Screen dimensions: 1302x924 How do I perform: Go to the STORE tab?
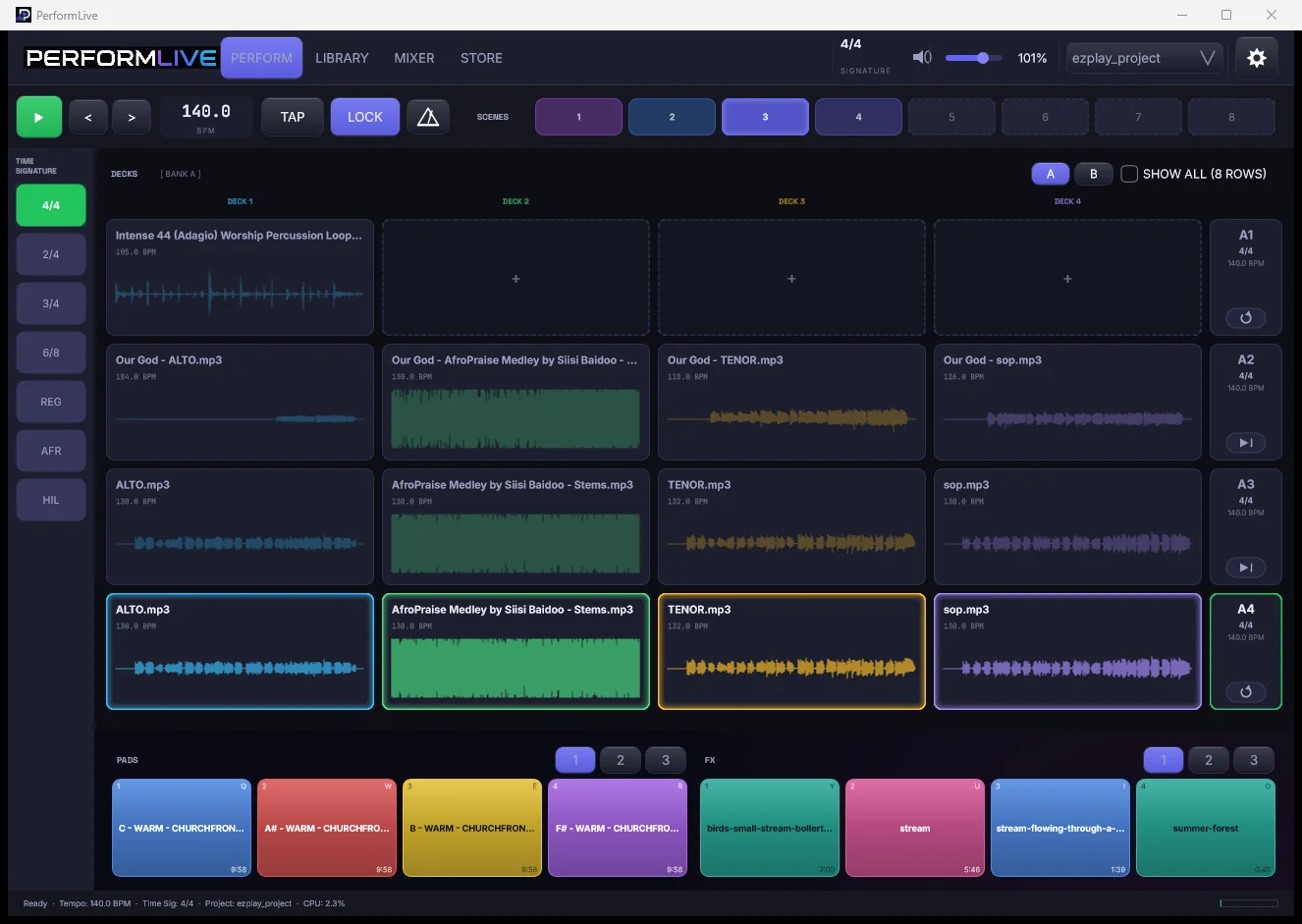pyautogui.click(x=481, y=58)
